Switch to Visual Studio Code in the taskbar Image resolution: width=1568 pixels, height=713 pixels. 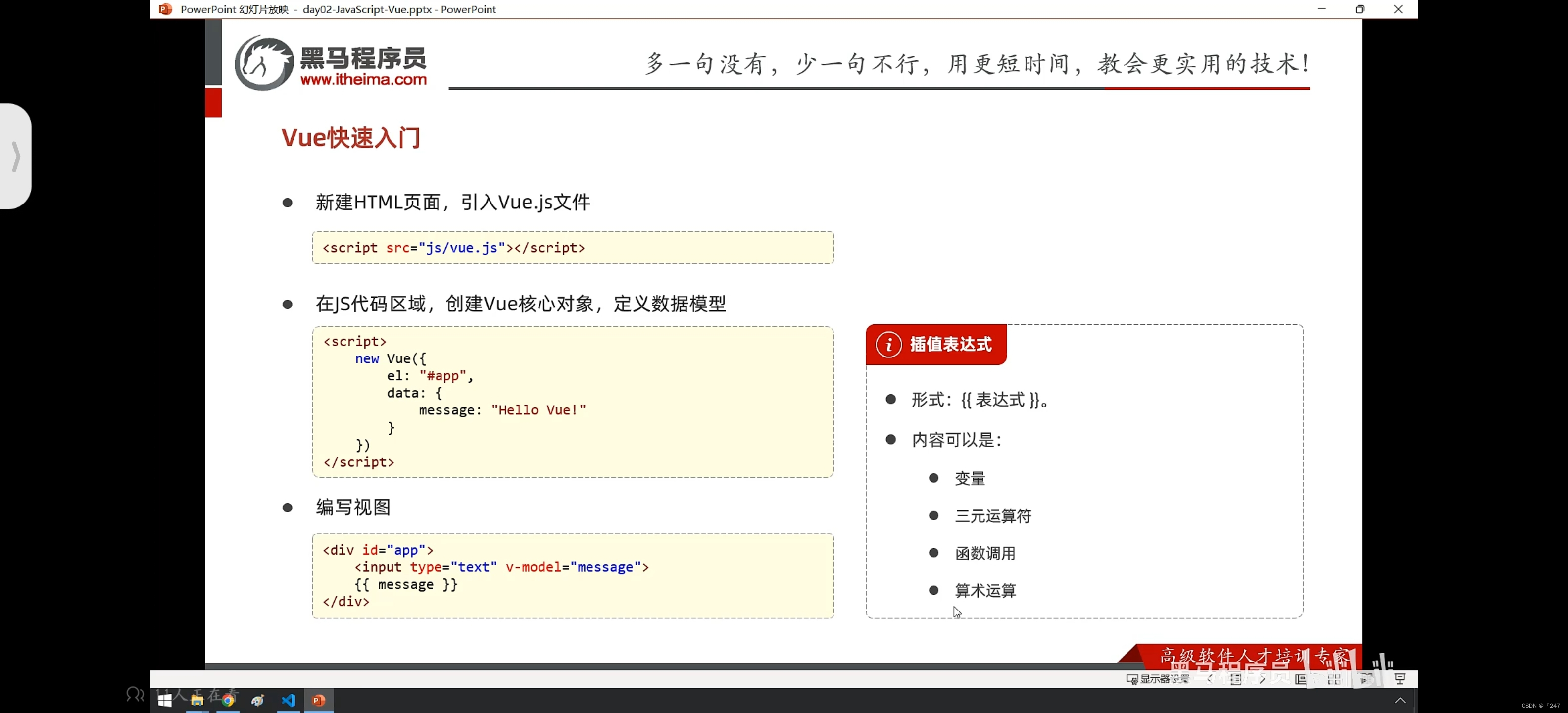(x=289, y=700)
